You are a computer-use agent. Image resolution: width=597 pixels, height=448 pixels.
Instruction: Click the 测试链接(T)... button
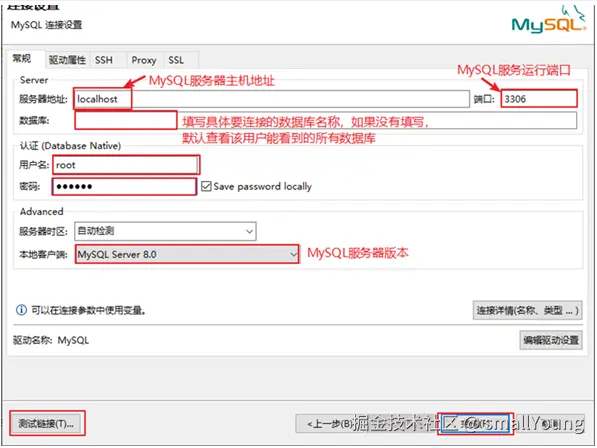46,423
